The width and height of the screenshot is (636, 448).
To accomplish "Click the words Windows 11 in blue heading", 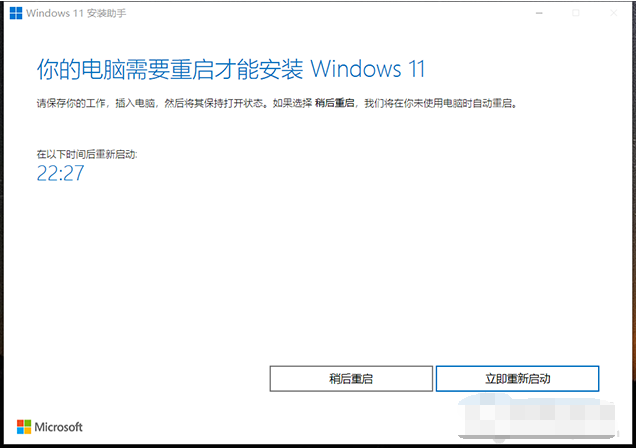I will click(367, 69).
